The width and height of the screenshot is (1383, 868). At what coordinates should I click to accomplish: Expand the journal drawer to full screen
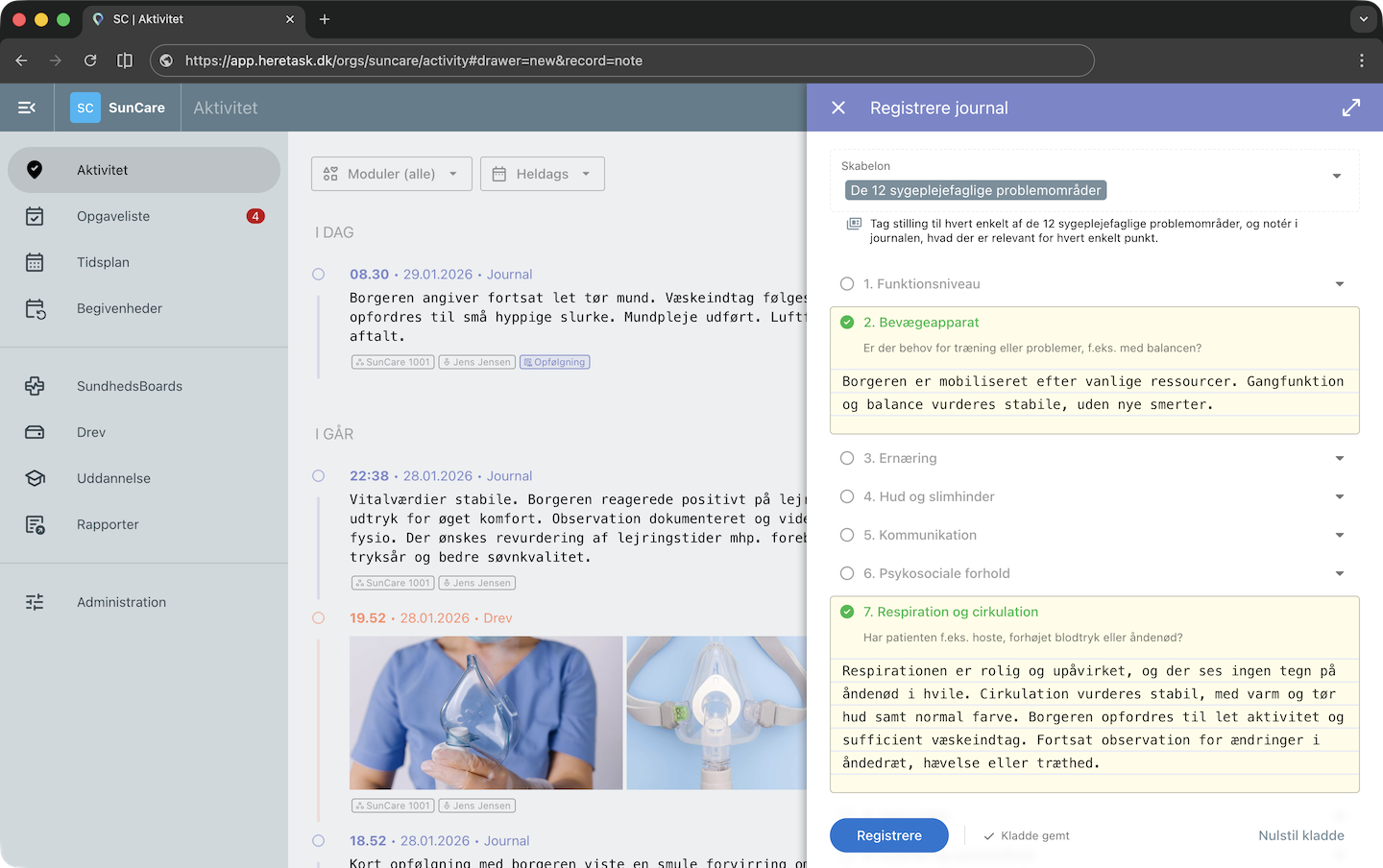1351,108
